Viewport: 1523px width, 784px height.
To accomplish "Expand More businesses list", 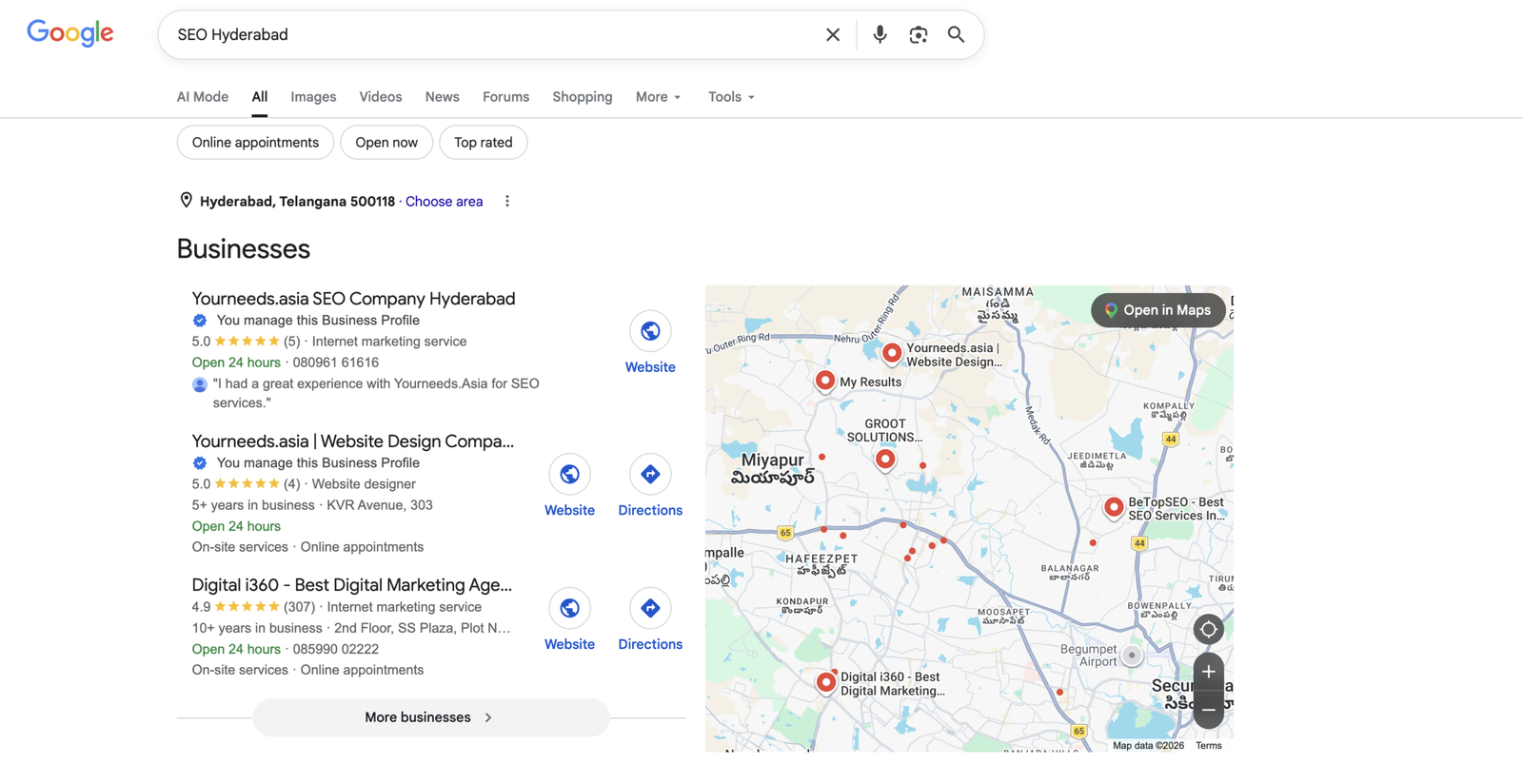I will [x=431, y=717].
